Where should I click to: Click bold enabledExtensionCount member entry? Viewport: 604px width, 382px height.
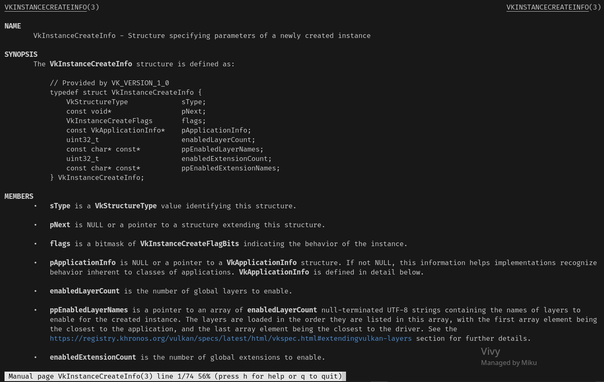pos(93,357)
